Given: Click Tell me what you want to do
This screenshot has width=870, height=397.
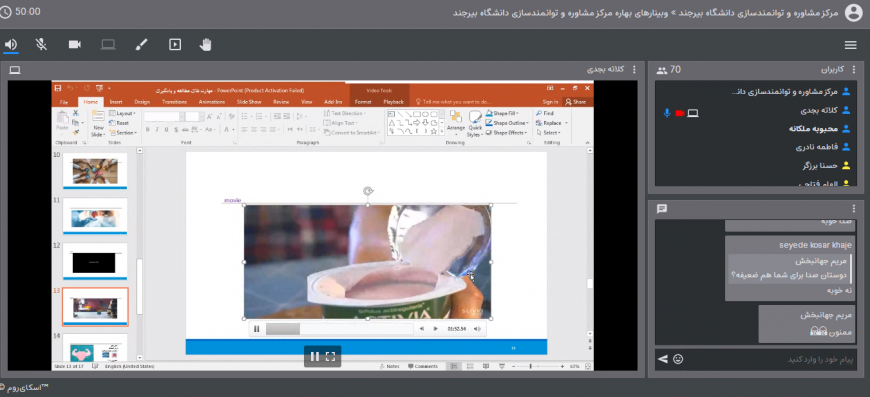Looking at the screenshot, I should pyautogui.click(x=454, y=102).
